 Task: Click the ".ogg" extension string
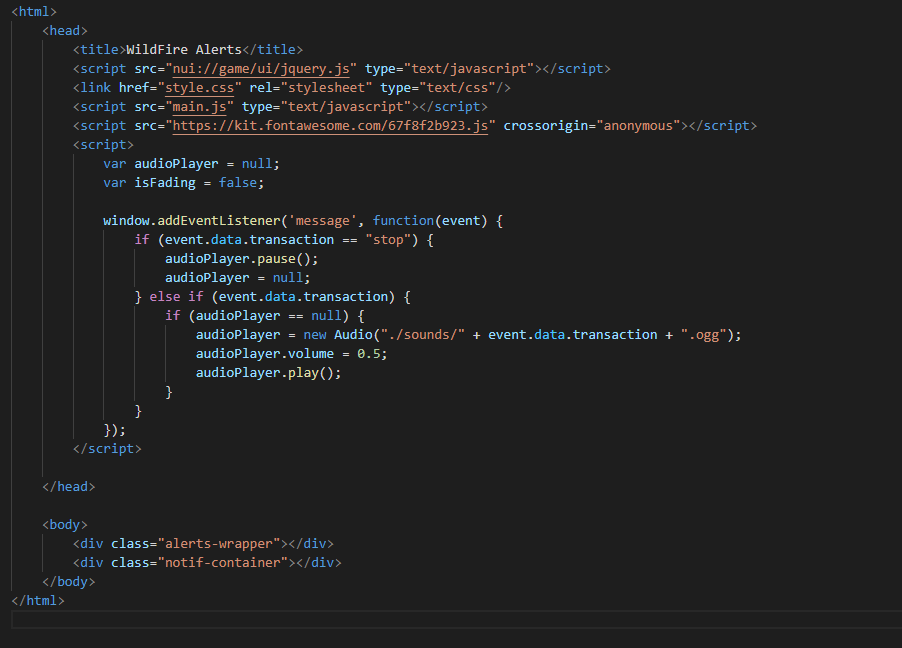pyautogui.click(x=706, y=335)
